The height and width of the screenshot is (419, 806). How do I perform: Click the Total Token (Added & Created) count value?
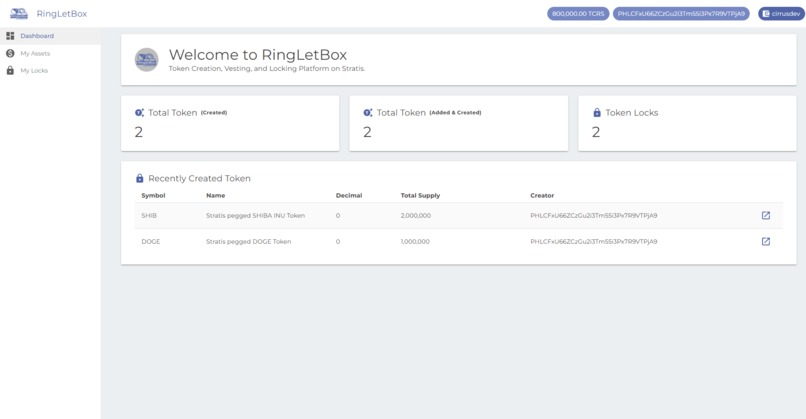click(367, 132)
